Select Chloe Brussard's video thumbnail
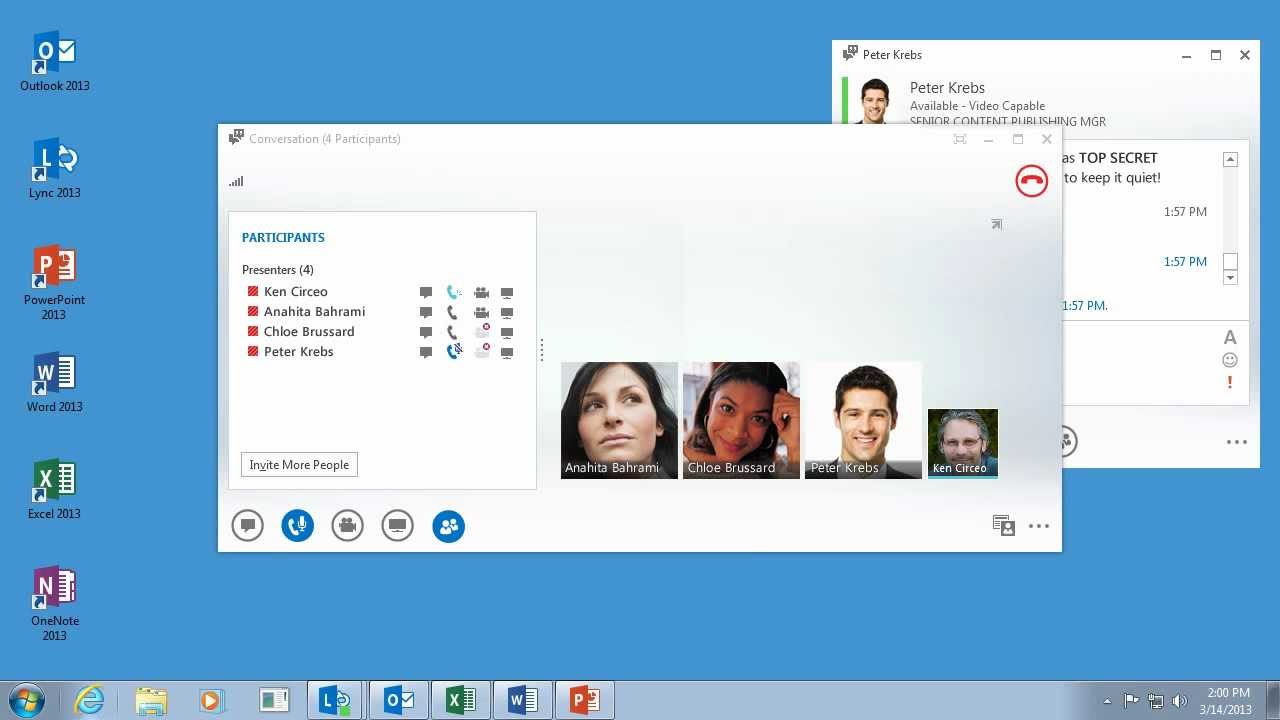The height and width of the screenshot is (720, 1280). point(741,420)
